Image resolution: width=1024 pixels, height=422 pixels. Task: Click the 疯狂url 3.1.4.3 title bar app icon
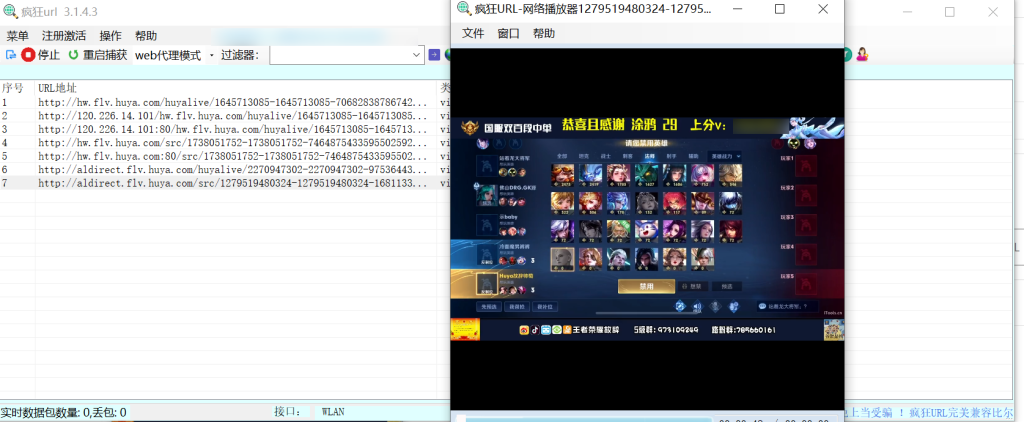[x=9, y=11]
